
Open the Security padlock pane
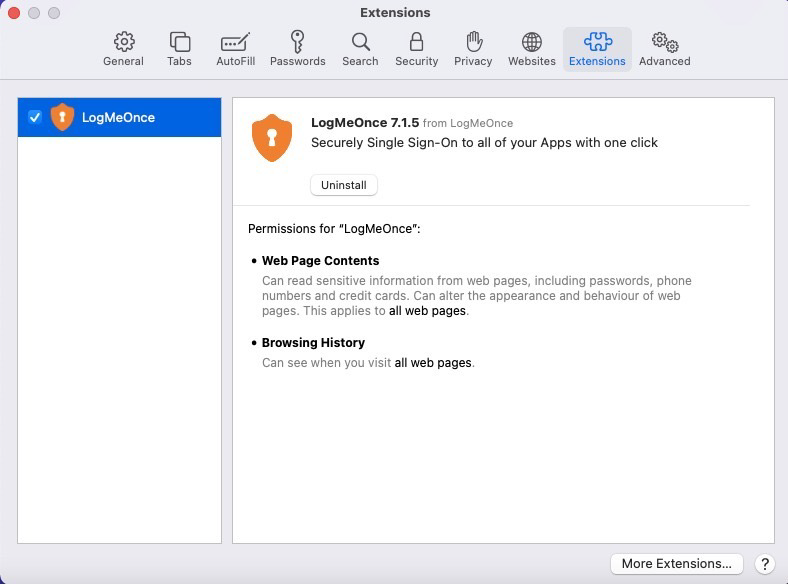click(x=416, y=49)
